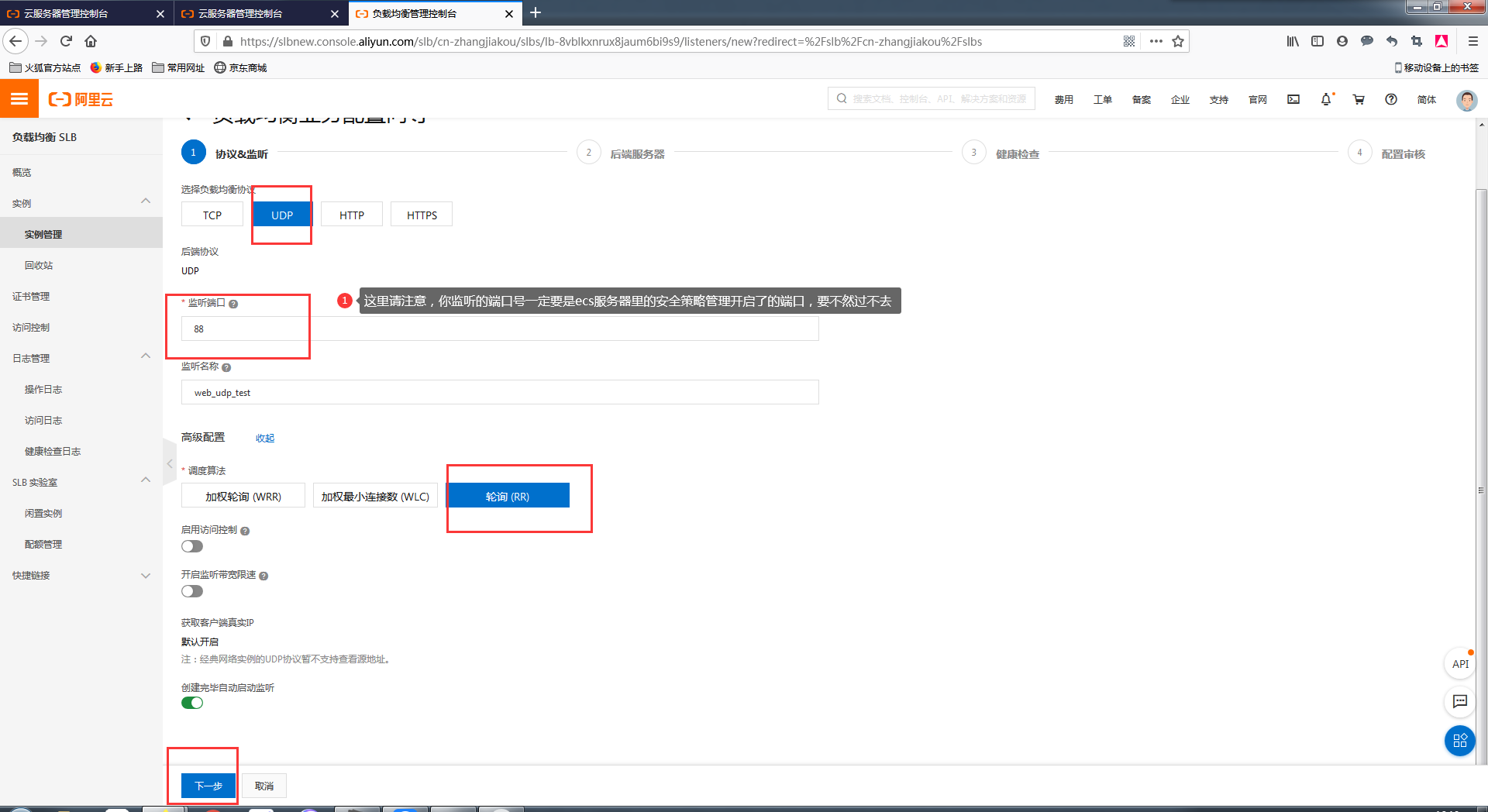Open the Aliyun hamburger menu

[x=19, y=99]
